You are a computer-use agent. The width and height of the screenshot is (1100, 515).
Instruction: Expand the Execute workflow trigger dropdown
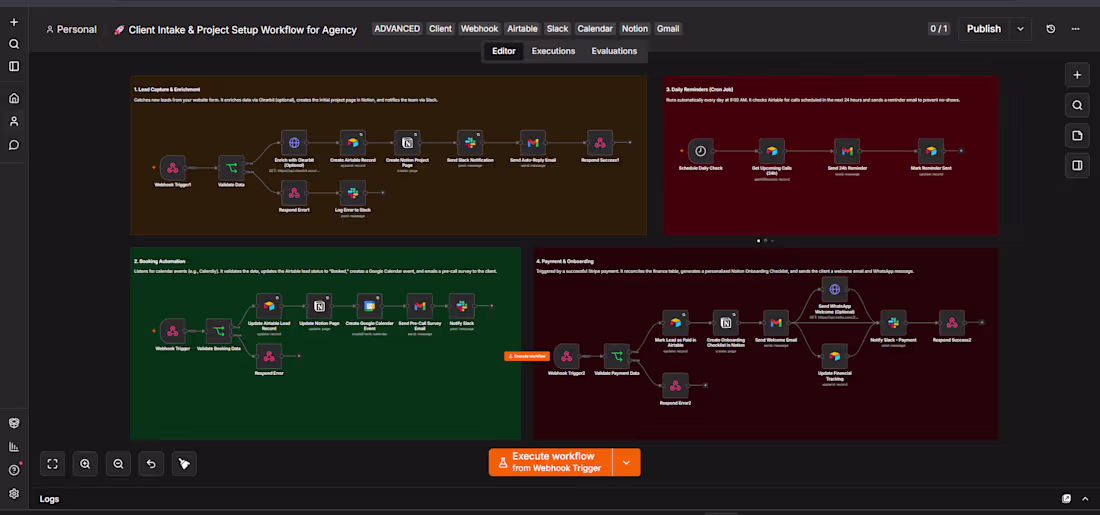(x=626, y=462)
